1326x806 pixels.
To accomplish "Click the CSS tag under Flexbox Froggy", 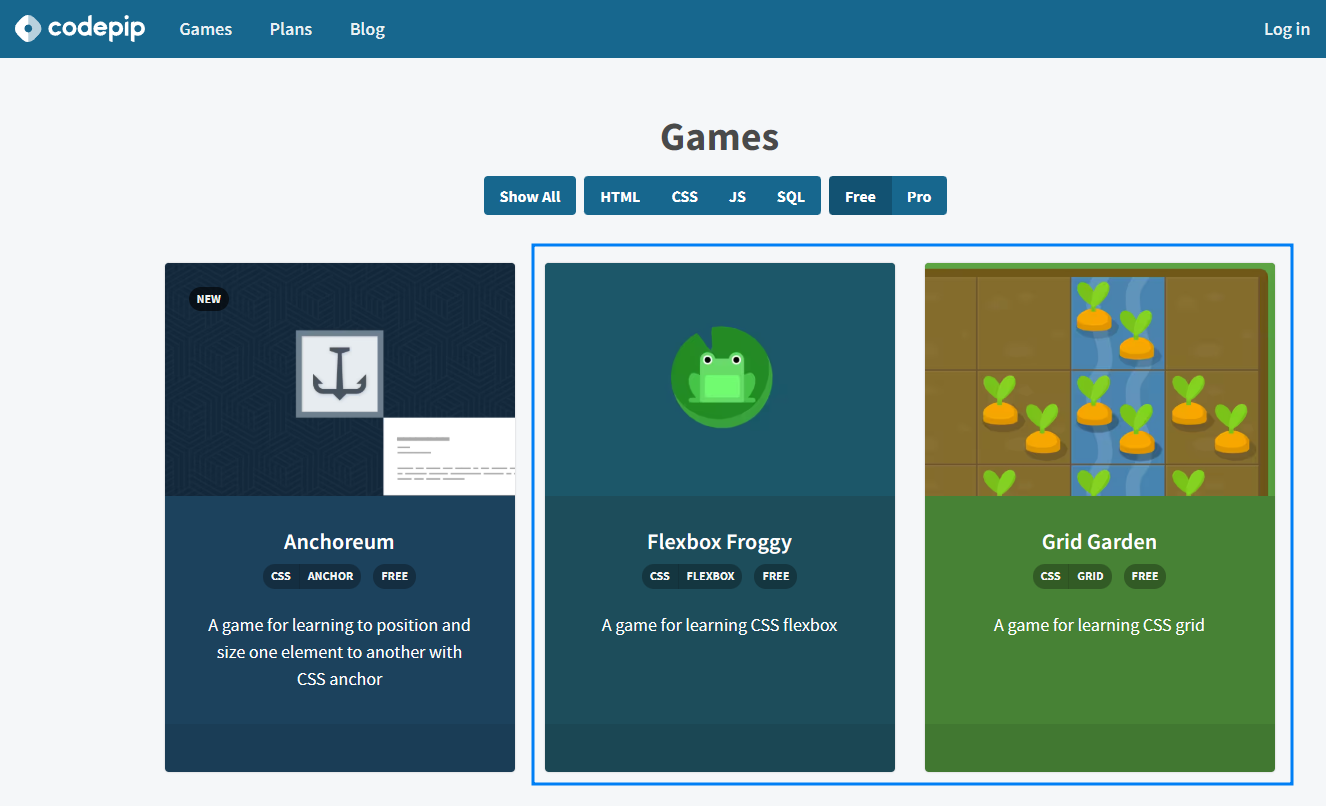I will coord(660,576).
